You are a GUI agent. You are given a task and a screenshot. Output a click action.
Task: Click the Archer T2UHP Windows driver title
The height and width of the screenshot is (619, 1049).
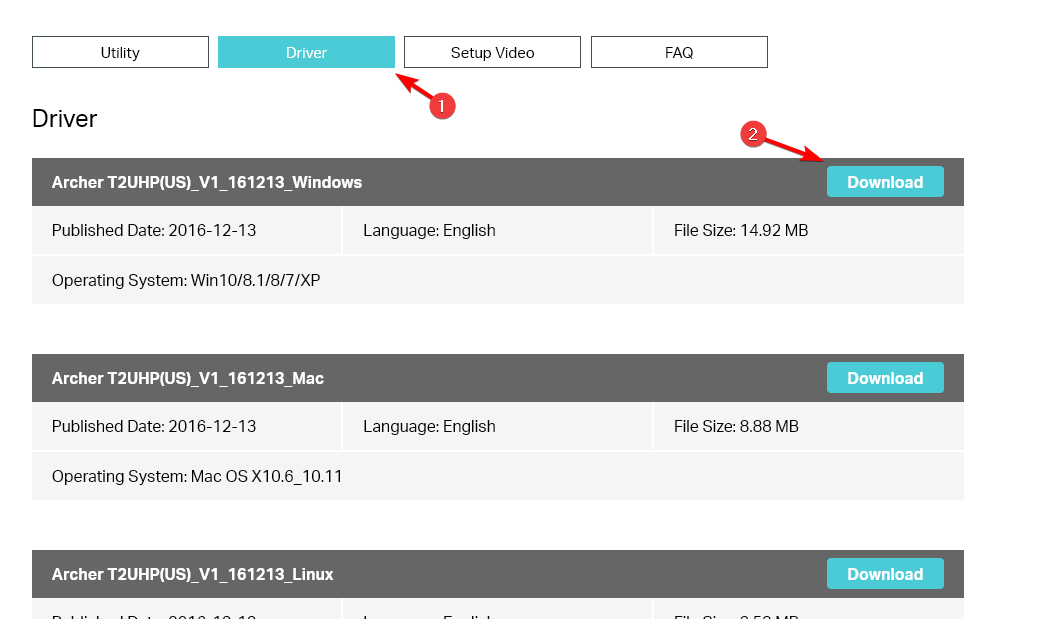[207, 182]
